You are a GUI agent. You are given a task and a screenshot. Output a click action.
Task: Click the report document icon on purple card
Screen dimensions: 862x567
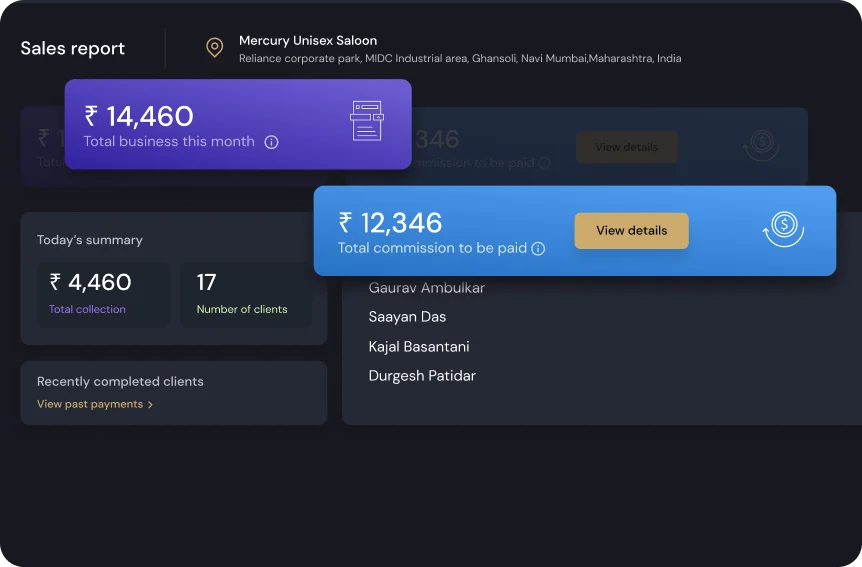tap(366, 121)
